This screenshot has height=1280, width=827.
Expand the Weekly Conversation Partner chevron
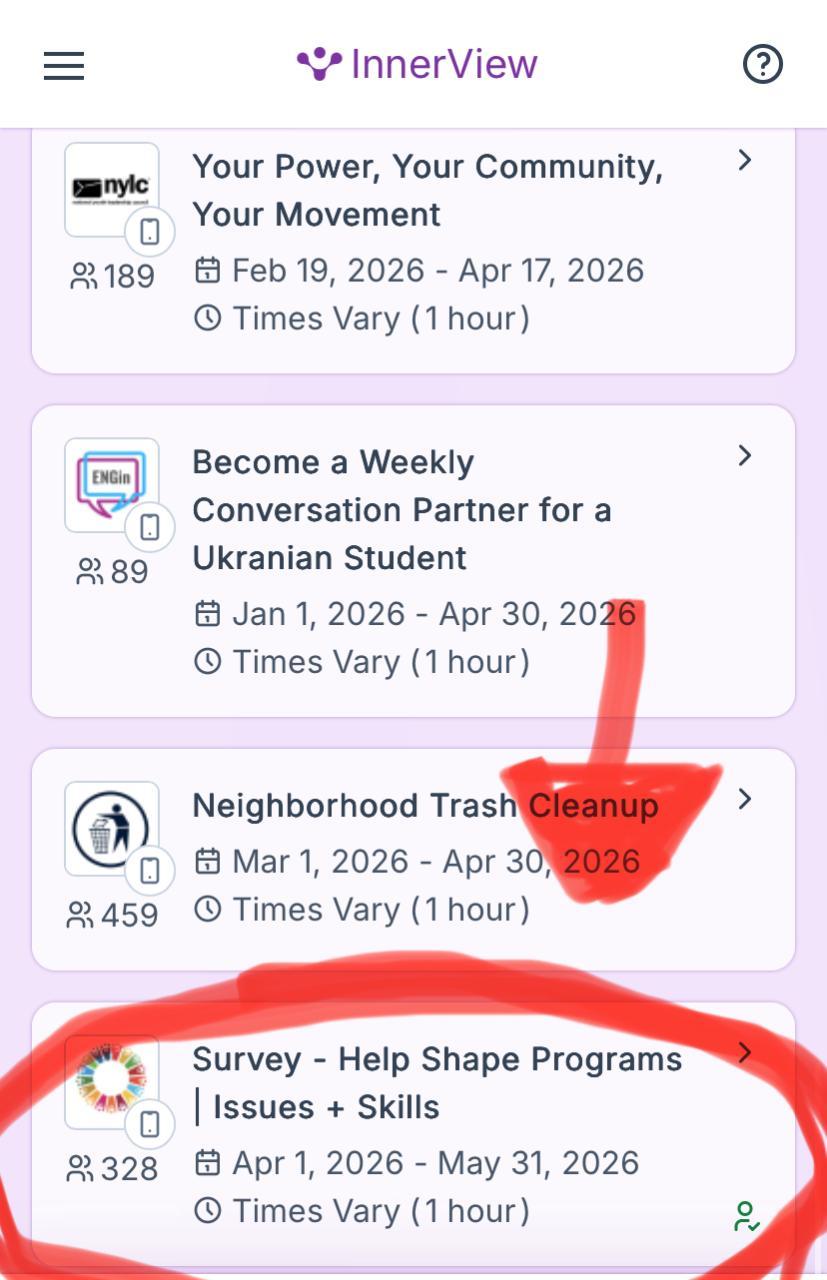coord(744,455)
